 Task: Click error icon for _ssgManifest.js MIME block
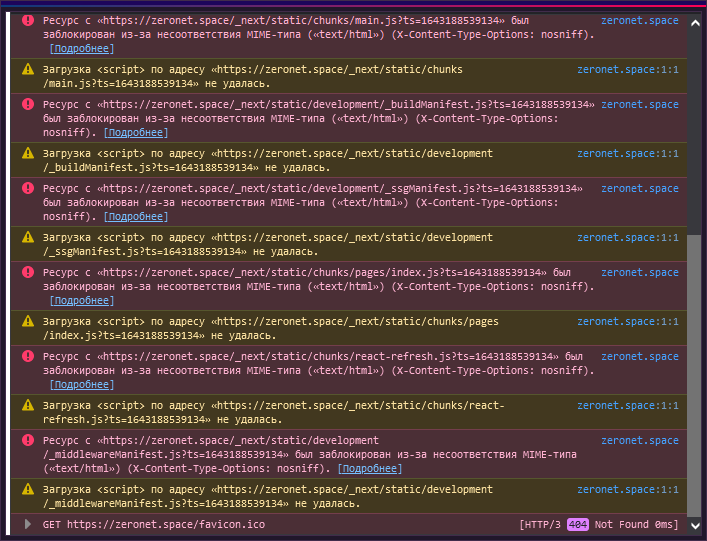[x=28, y=188]
